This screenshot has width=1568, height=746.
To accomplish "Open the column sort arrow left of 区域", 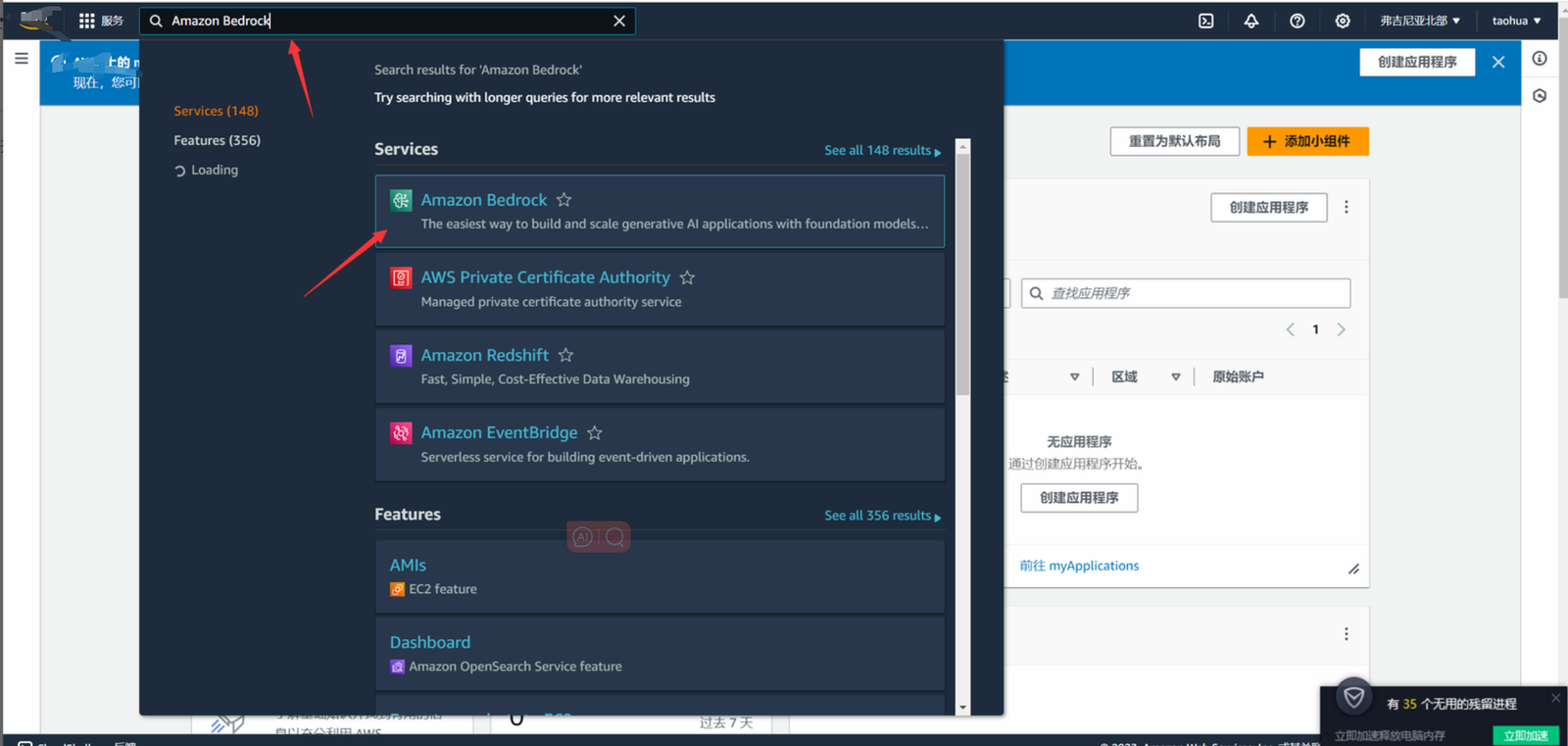I will [x=1075, y=376].
